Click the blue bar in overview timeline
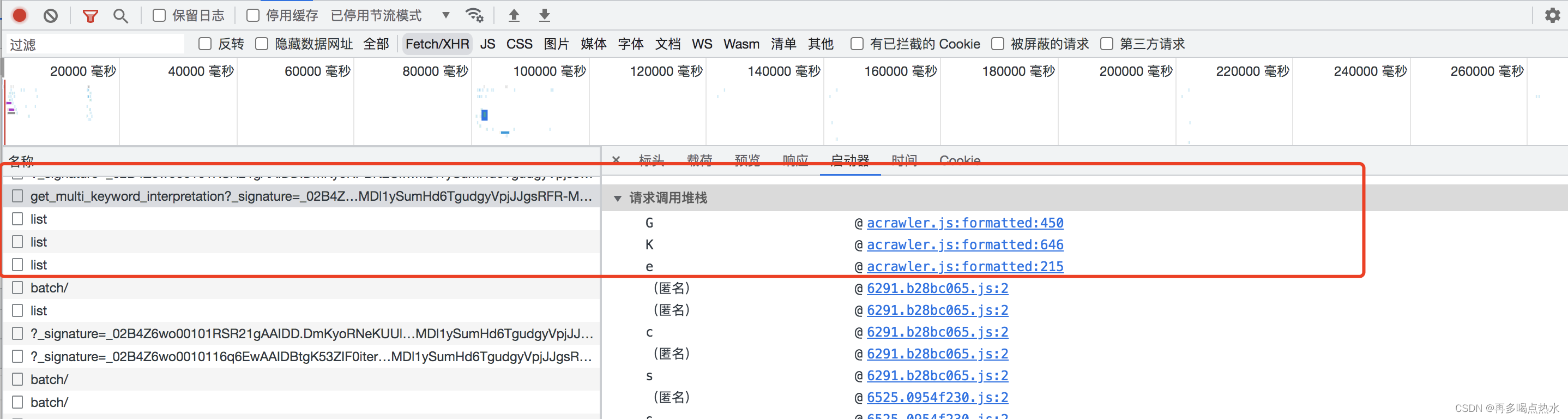 point(485,115)
